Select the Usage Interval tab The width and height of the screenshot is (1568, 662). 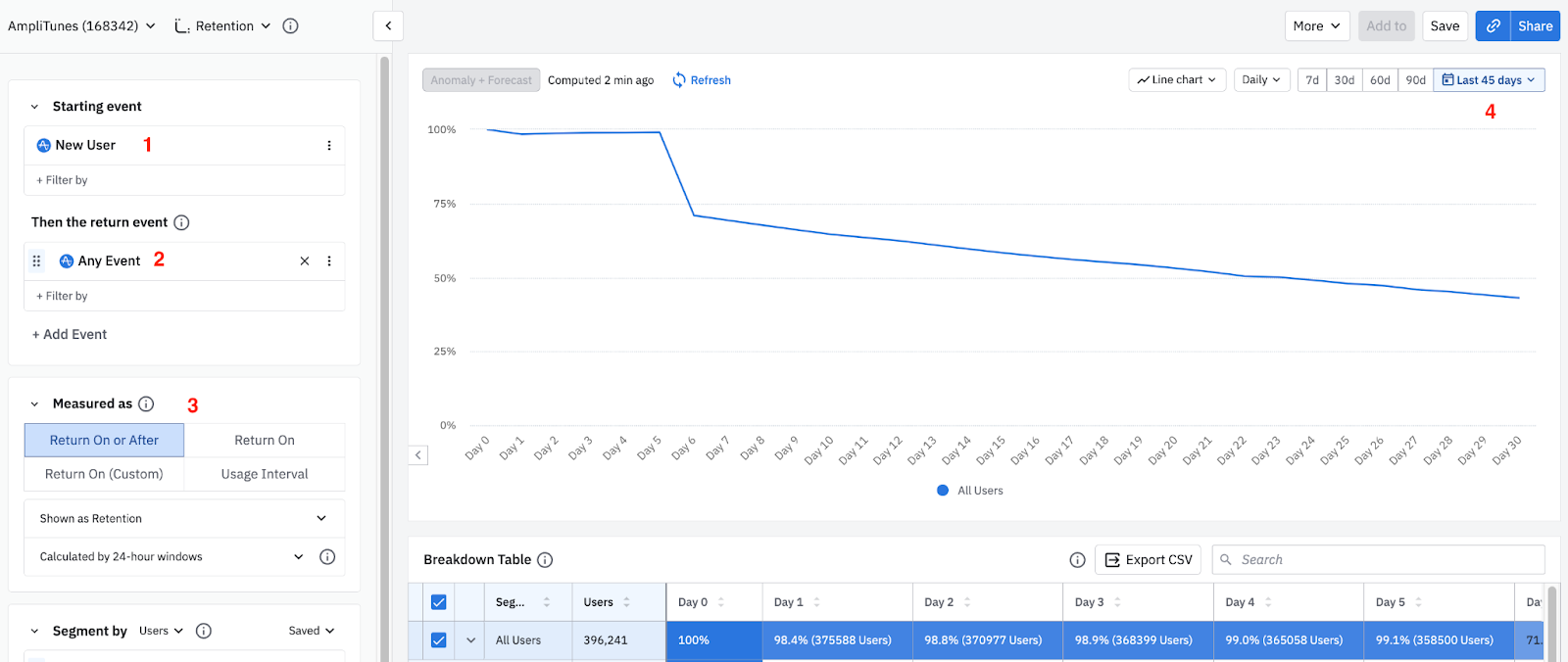pos(265,474)
